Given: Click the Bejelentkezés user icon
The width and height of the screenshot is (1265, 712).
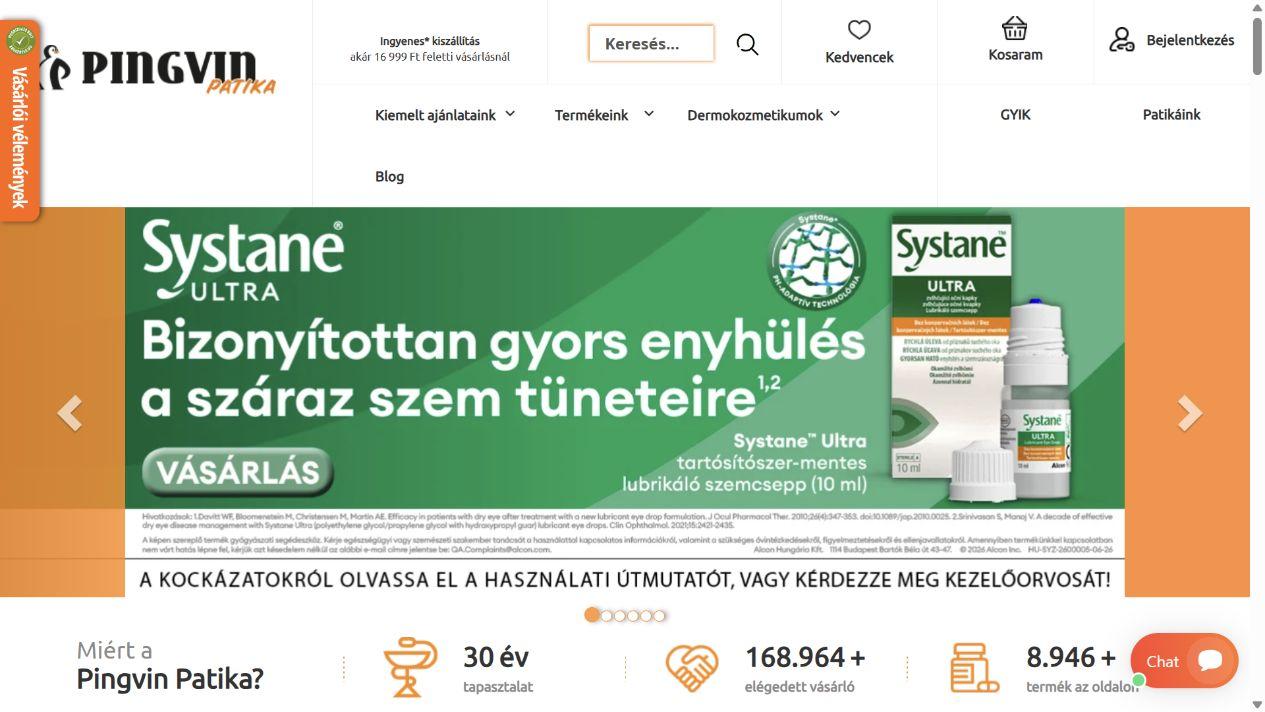Looking at the screenshot, I should (x=1122, y=40).
